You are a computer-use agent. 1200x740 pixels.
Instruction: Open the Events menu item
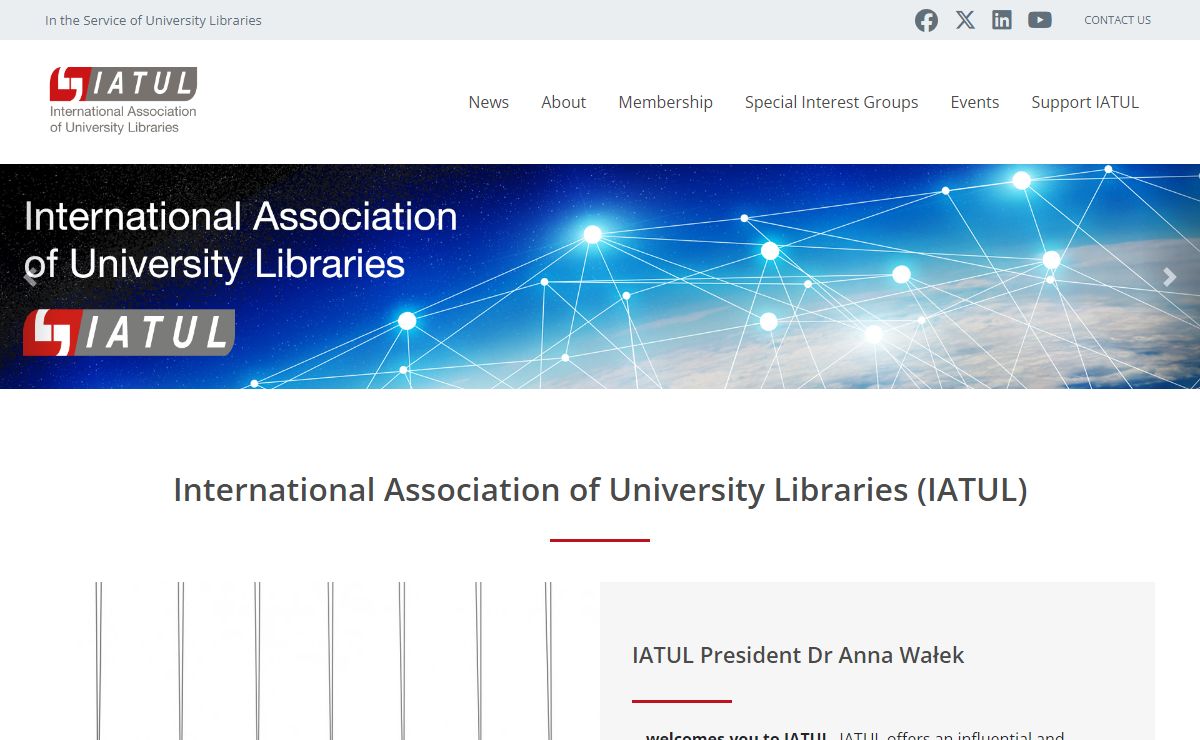coord(974,102)
